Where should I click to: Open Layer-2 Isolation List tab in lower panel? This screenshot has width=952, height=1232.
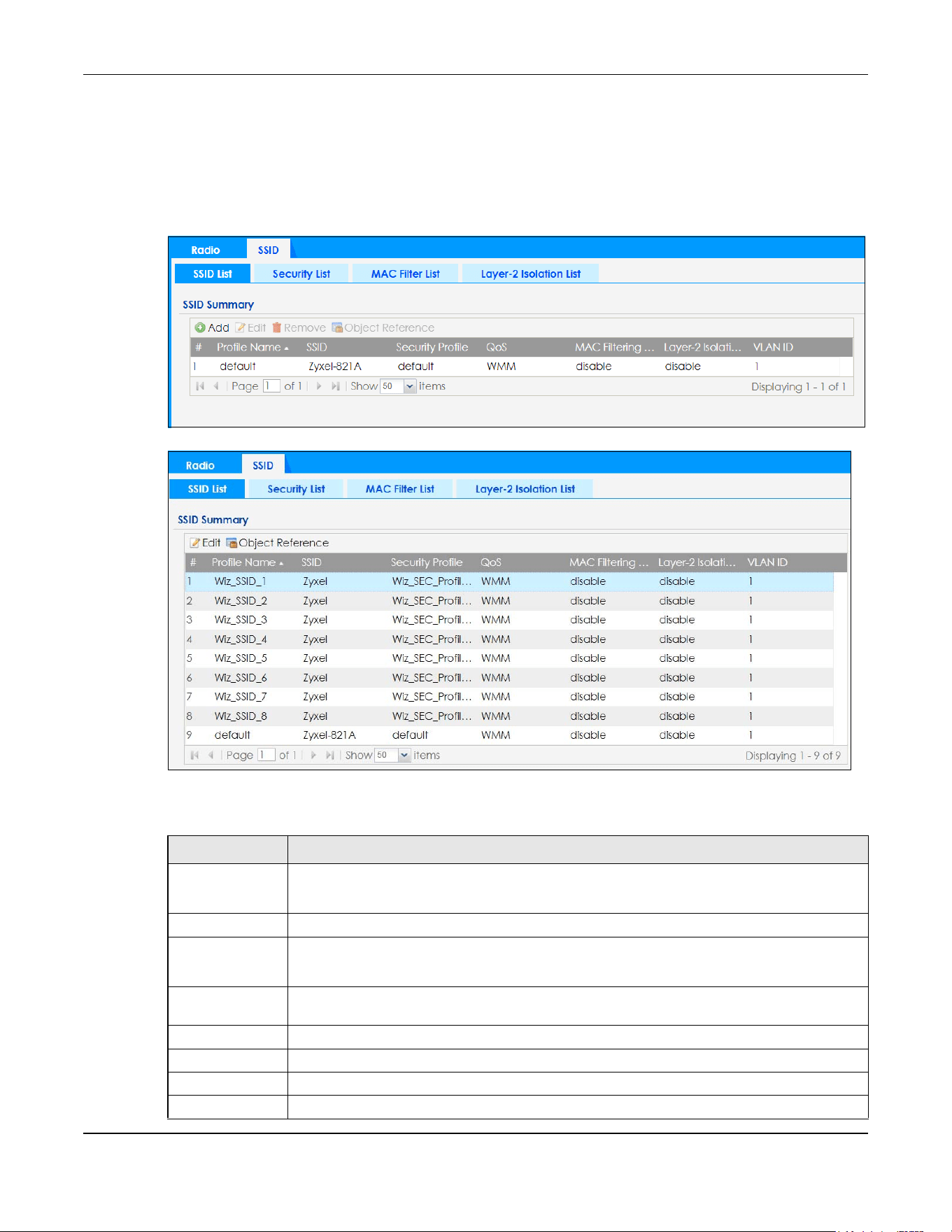pyautogui.click(x=525, y=489)
